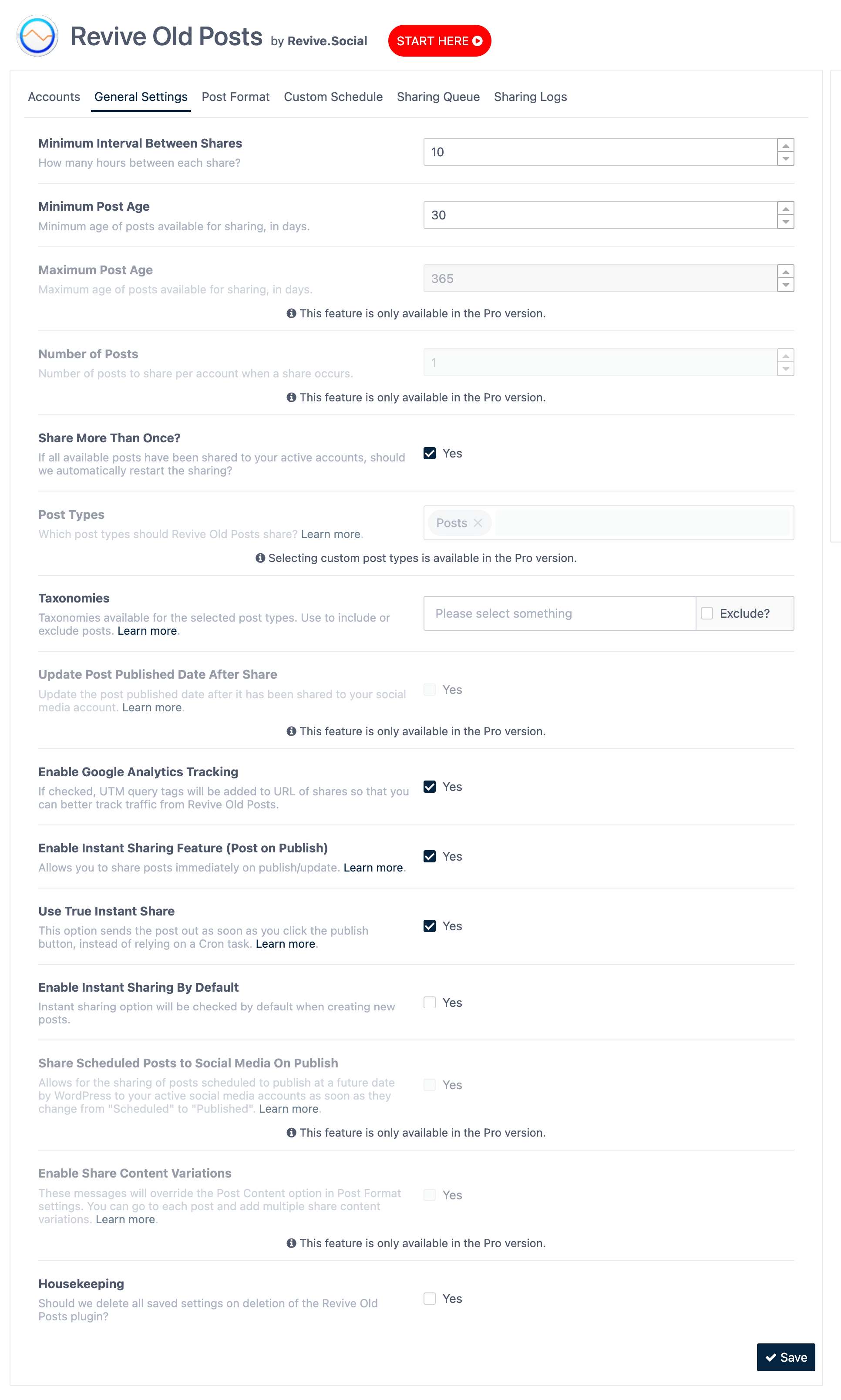Switch to the Post Format tab
The width and height of the screenshot is (841, 1400).
(x=234, y=97)
